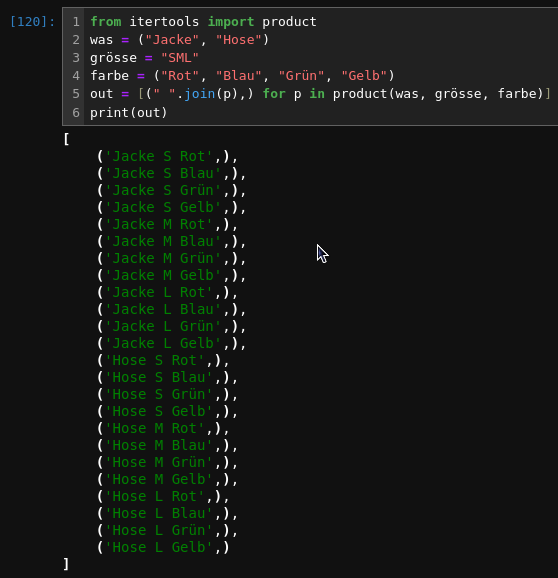The image size is (558, 578).
Task: Click the closing bracket of the output
Action: click(x=66, y=564)
